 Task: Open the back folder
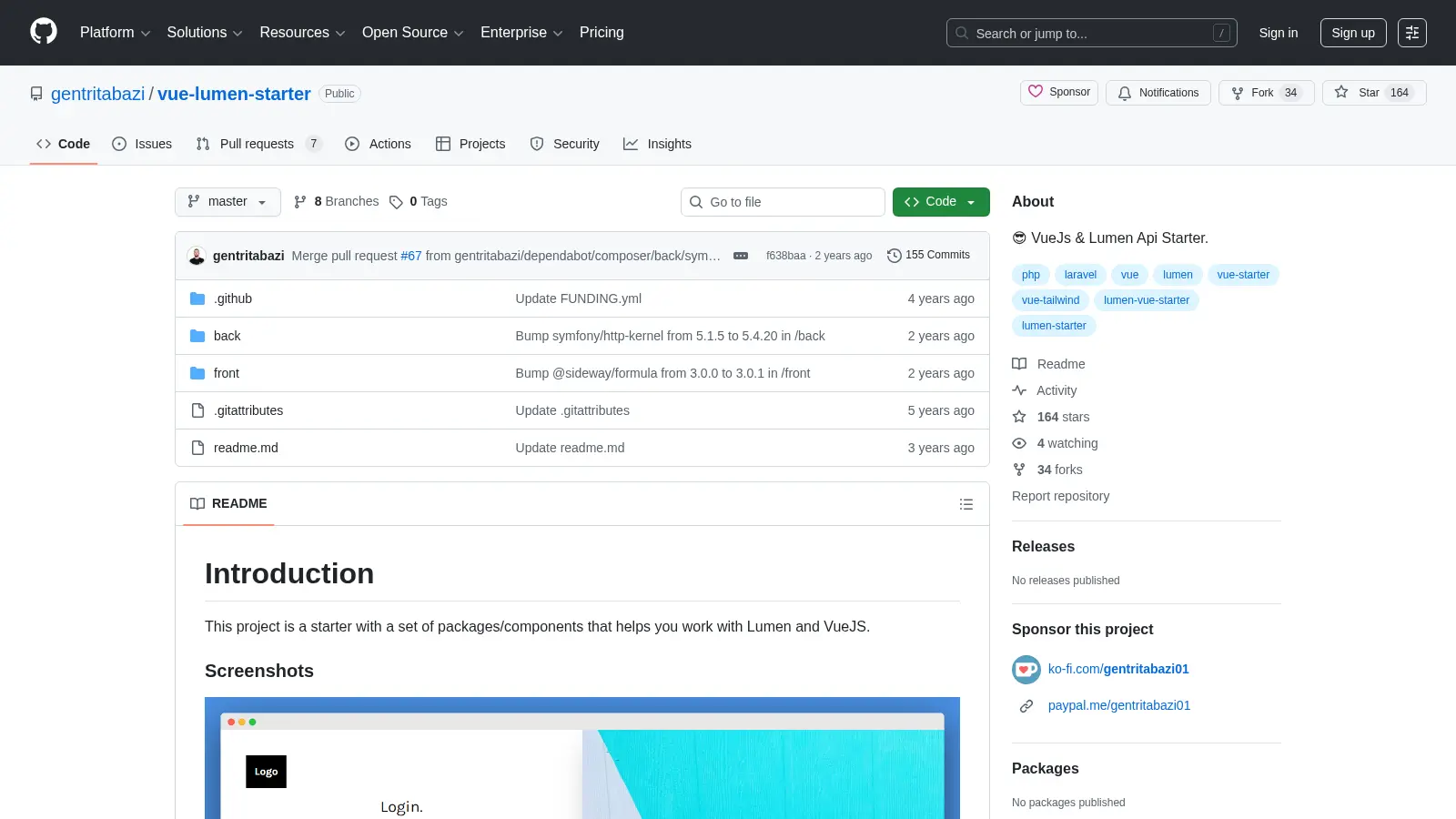(x=227, y=336)
